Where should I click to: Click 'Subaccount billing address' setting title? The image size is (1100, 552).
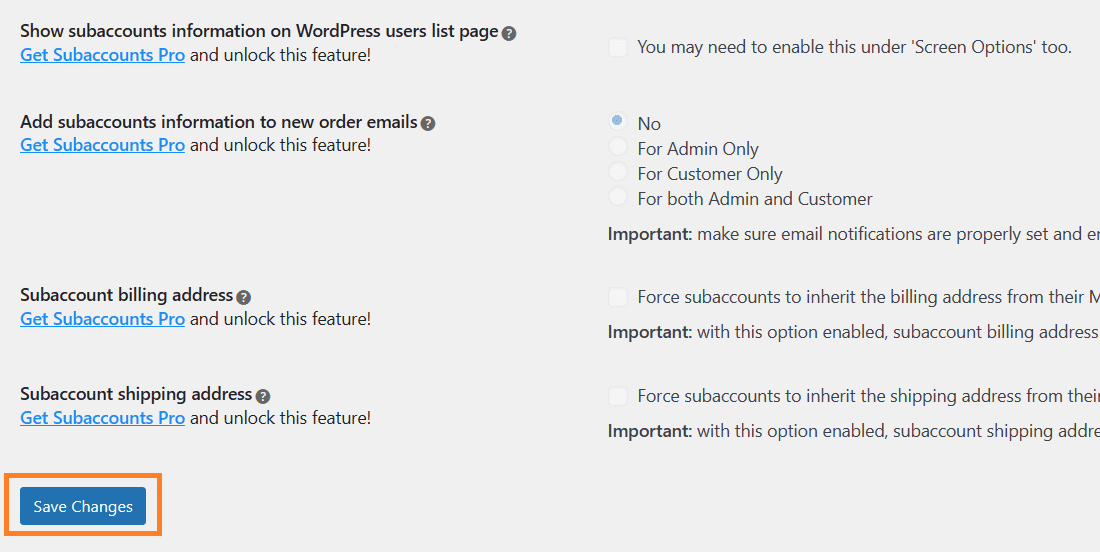click(126, 295)
